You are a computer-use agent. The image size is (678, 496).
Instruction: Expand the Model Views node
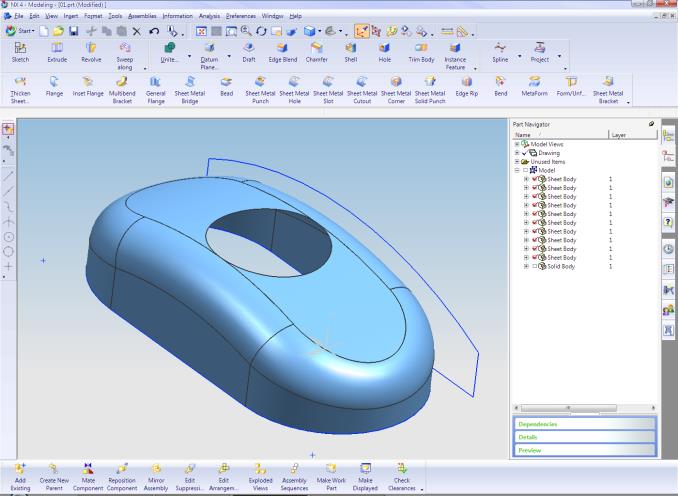tap(517, 144)
